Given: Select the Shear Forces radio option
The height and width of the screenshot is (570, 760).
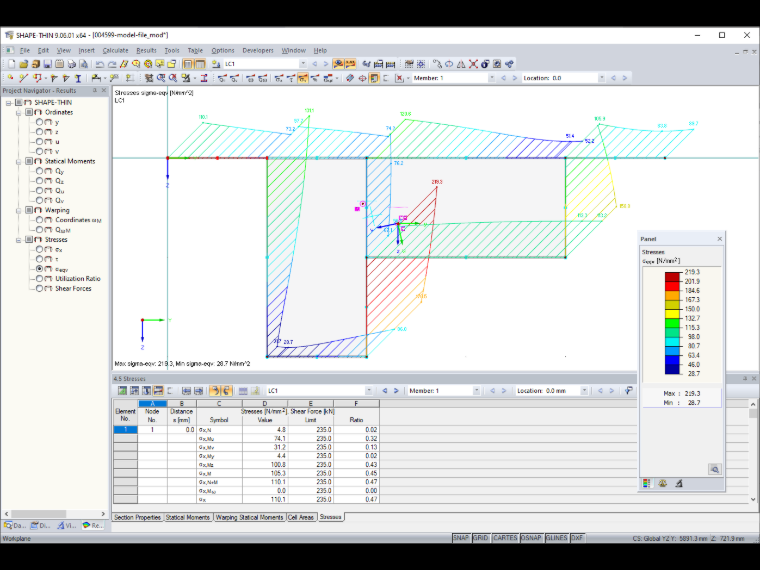Looking at the screenshot, I should coord(39,288).
